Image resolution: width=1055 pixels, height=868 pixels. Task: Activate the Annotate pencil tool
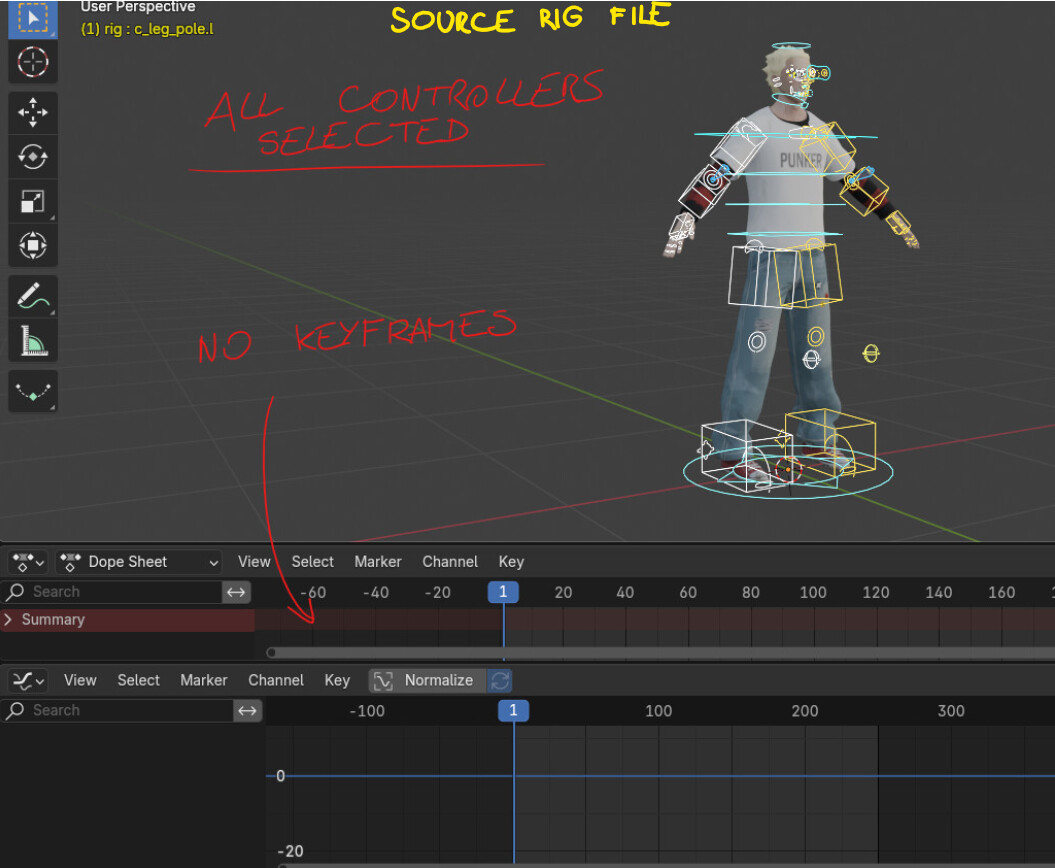(32, 296)
